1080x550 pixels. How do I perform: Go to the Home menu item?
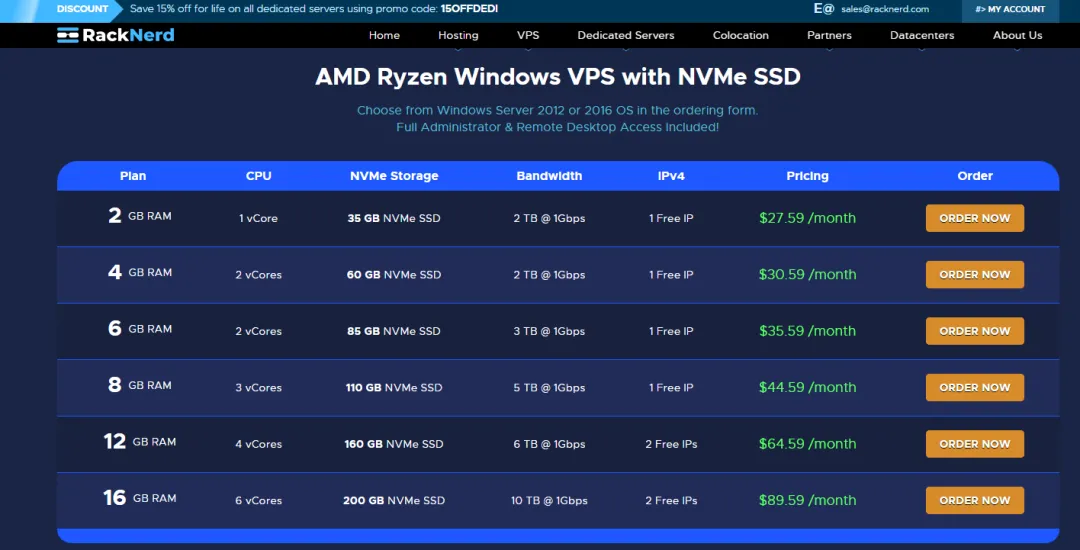click(384, 35)
